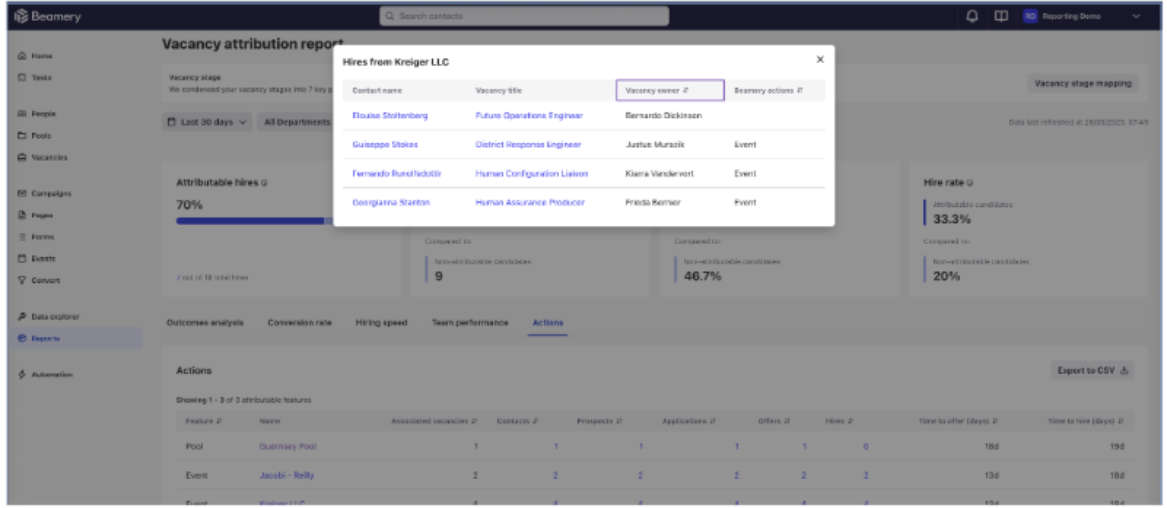Sort dialog by Beamery actions column
1167x508 pixels.
point(769,90)
